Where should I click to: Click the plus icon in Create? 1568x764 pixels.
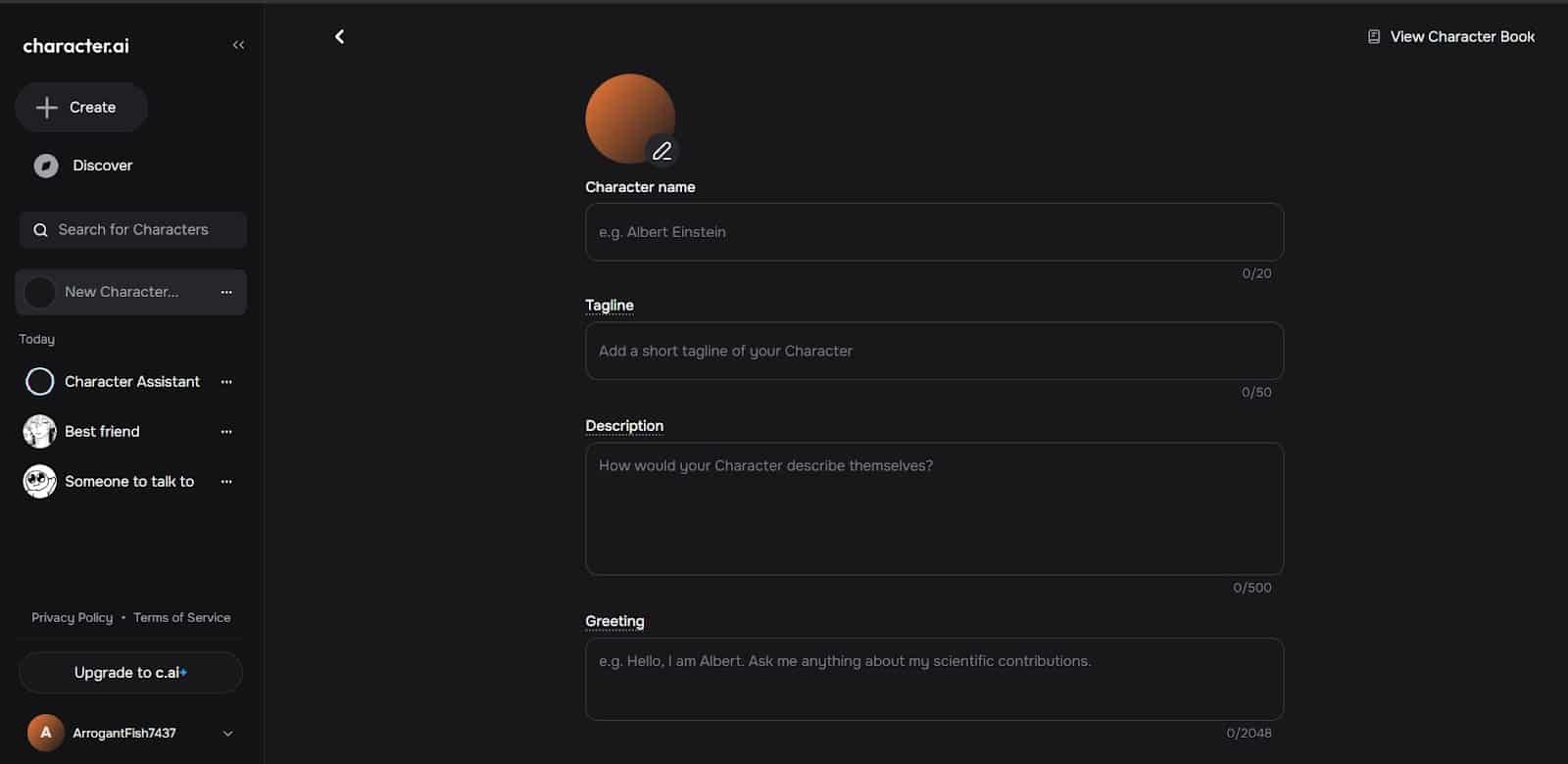(x=47, y=107)
